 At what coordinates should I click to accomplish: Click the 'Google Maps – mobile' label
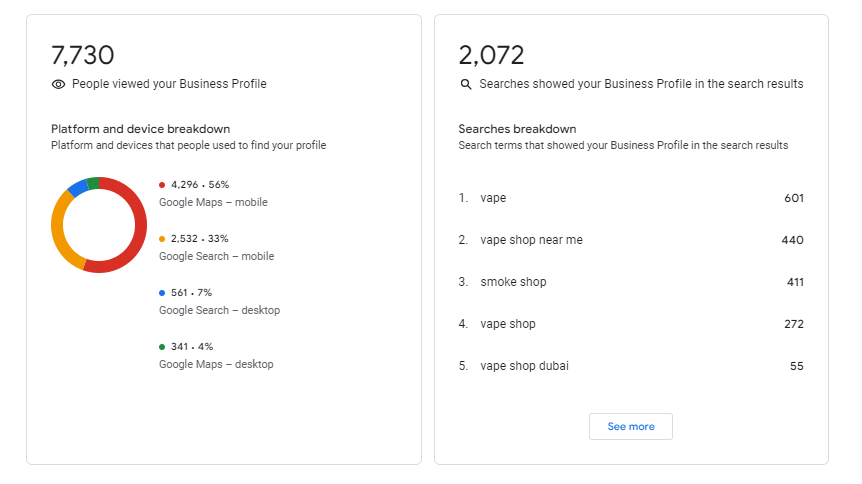[x=213, y=202]
